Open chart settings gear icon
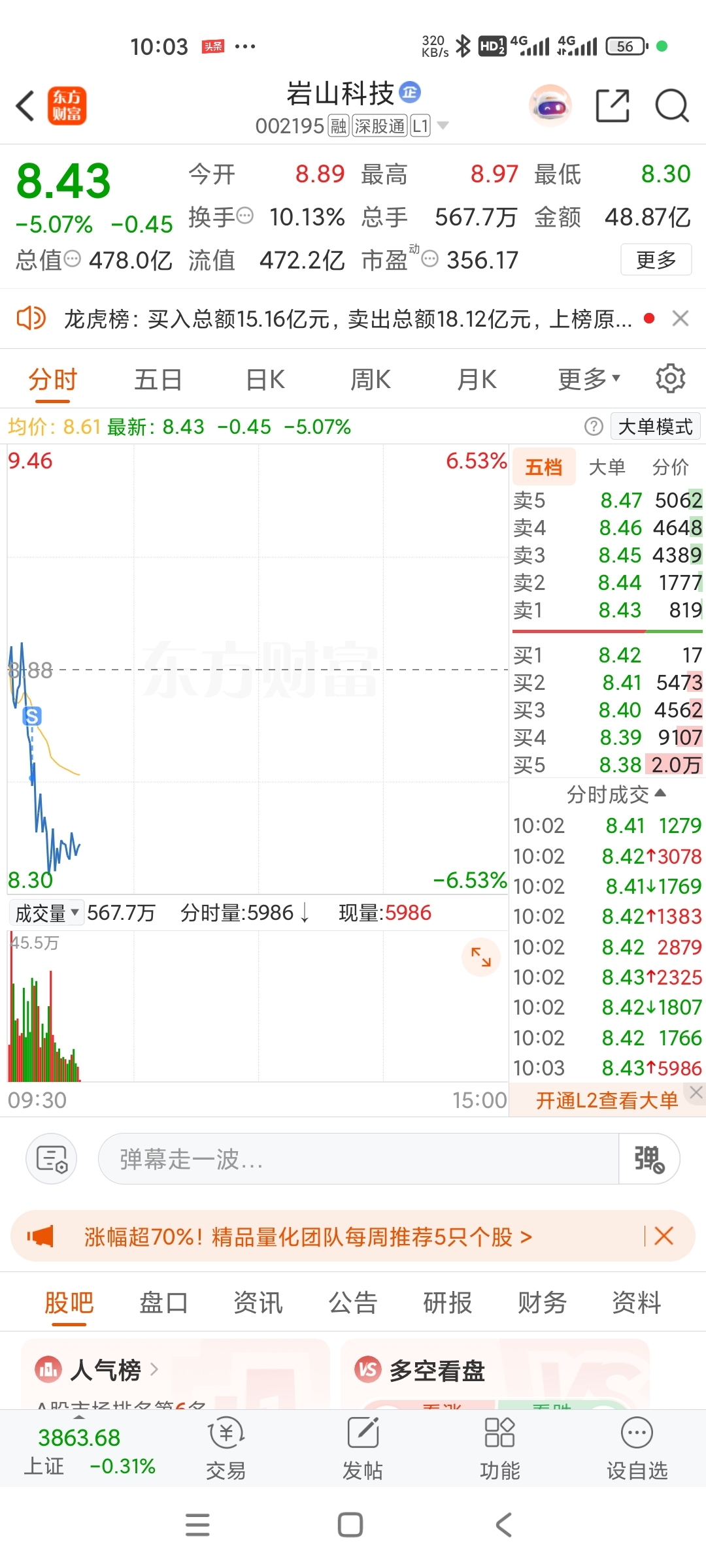Viewport: 706px width, 1568px height. [x=671, y=378]
